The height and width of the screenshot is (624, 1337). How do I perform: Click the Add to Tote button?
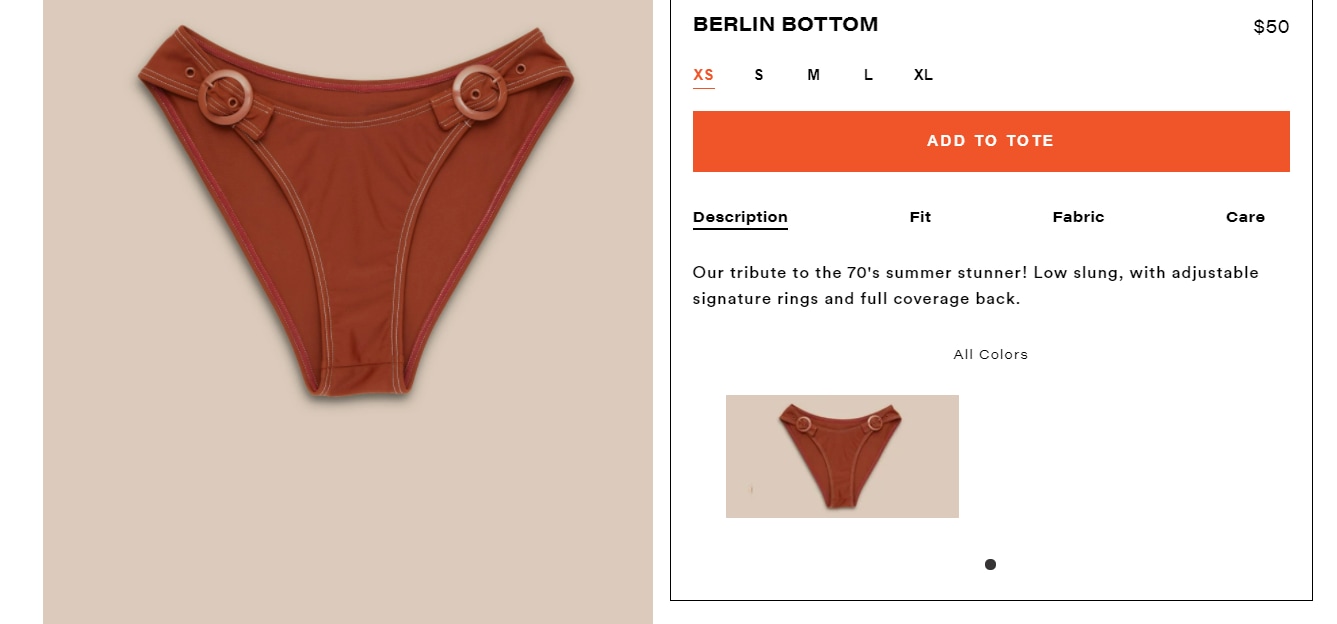tap(991, 141)
